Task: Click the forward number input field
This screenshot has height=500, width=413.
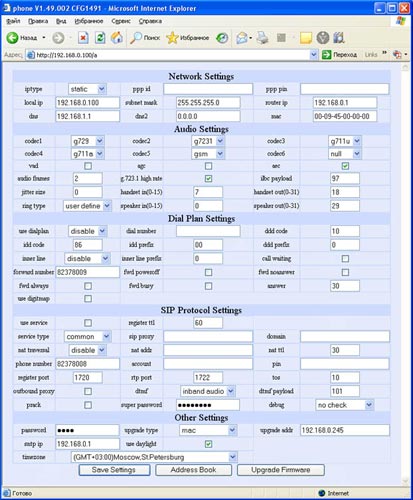Action: (x=87, y=272)
